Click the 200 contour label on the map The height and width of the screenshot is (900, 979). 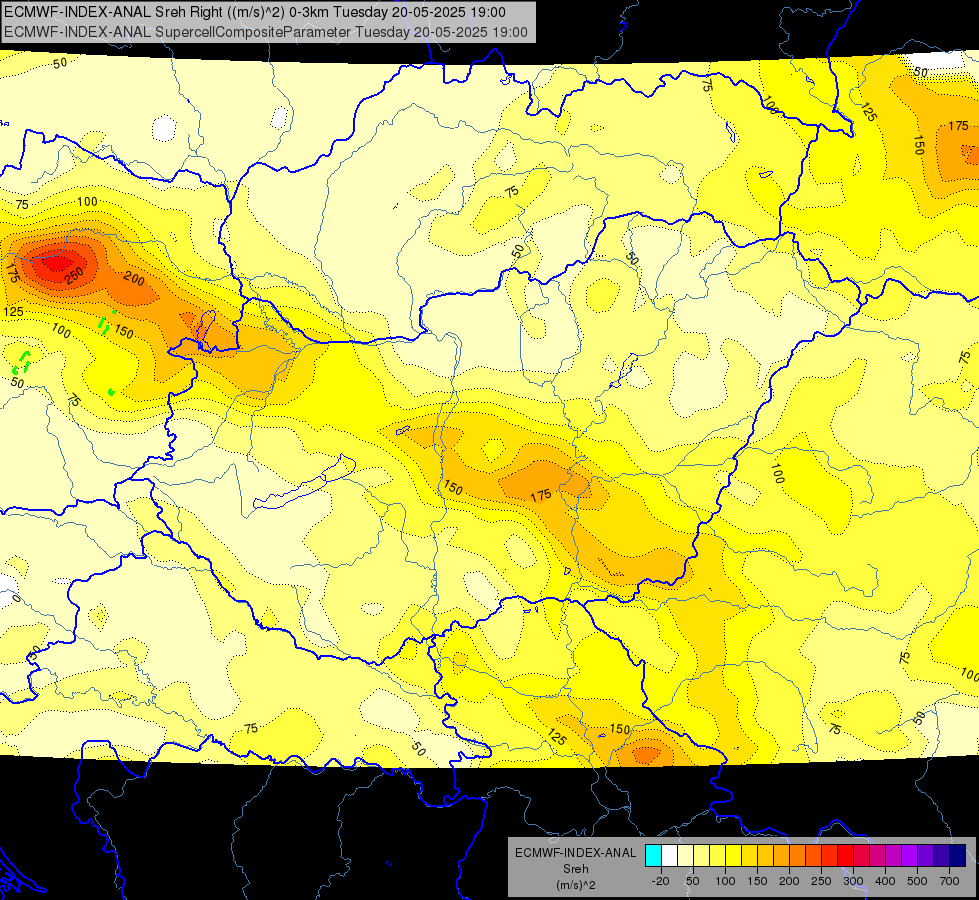point(134,278)
